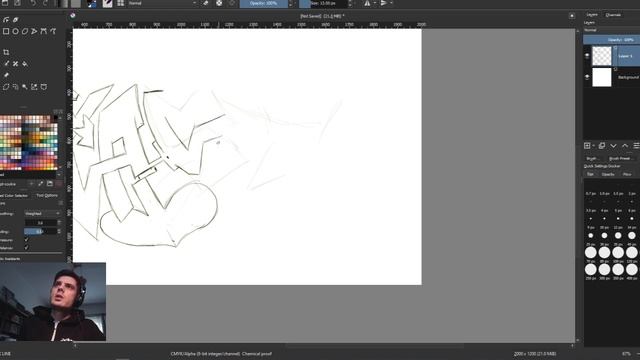
Task: Click the foreground/background color swatch
Action: coord(92,3)
